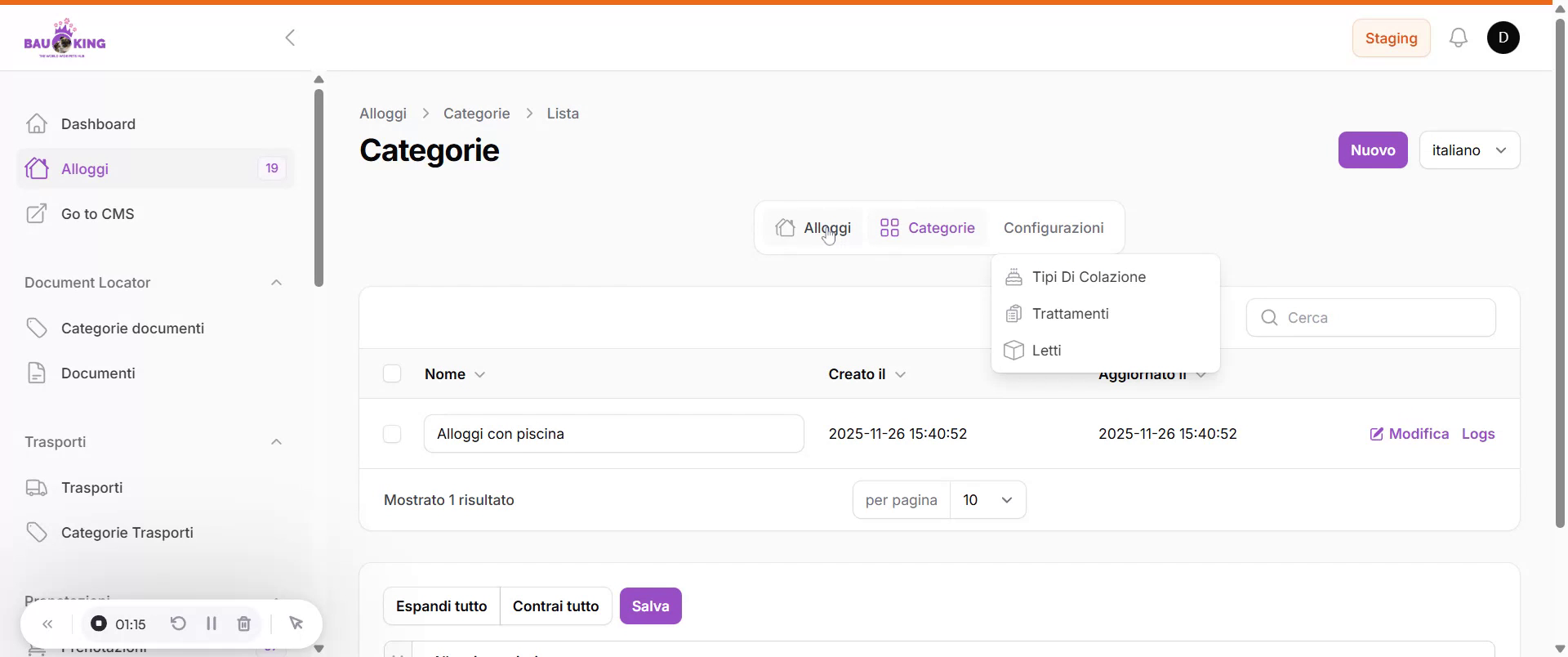Viewport: 1568px width, 657px height.
Task: Switch to the Categorie tab
Action: tap(927, 228)
